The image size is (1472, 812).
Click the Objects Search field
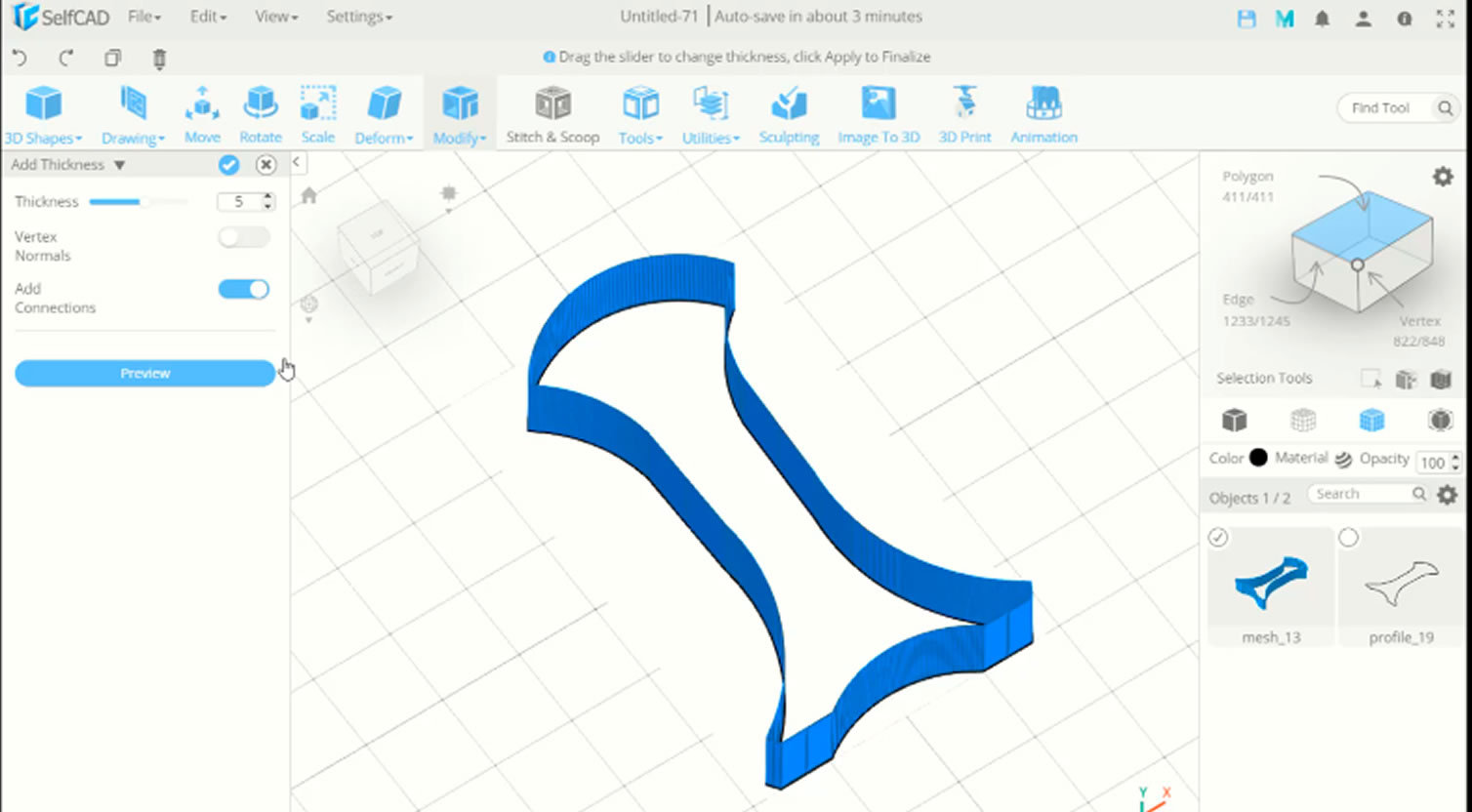(x=1369, y=494)
